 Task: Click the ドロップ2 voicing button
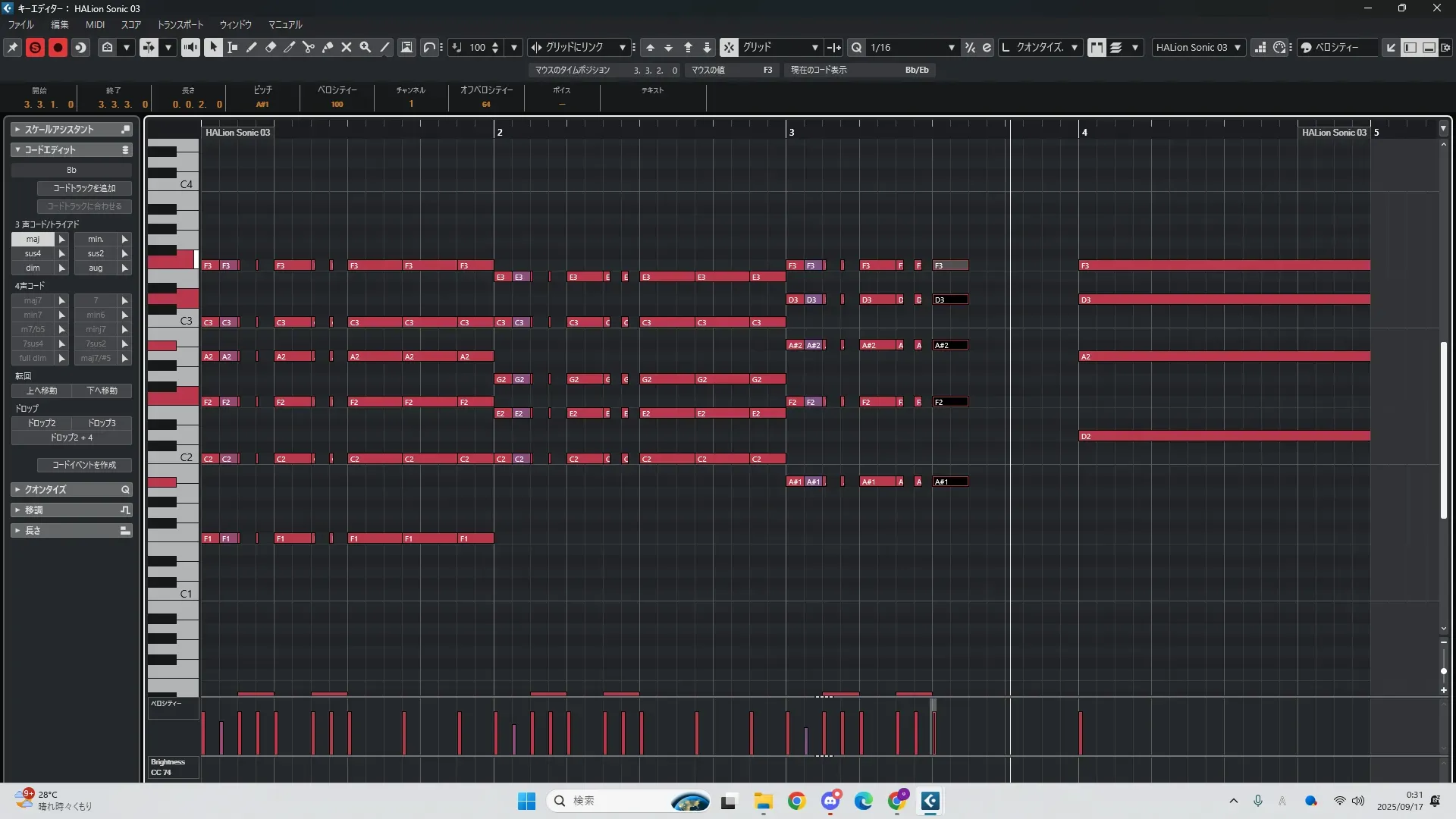tap(42, 423)
